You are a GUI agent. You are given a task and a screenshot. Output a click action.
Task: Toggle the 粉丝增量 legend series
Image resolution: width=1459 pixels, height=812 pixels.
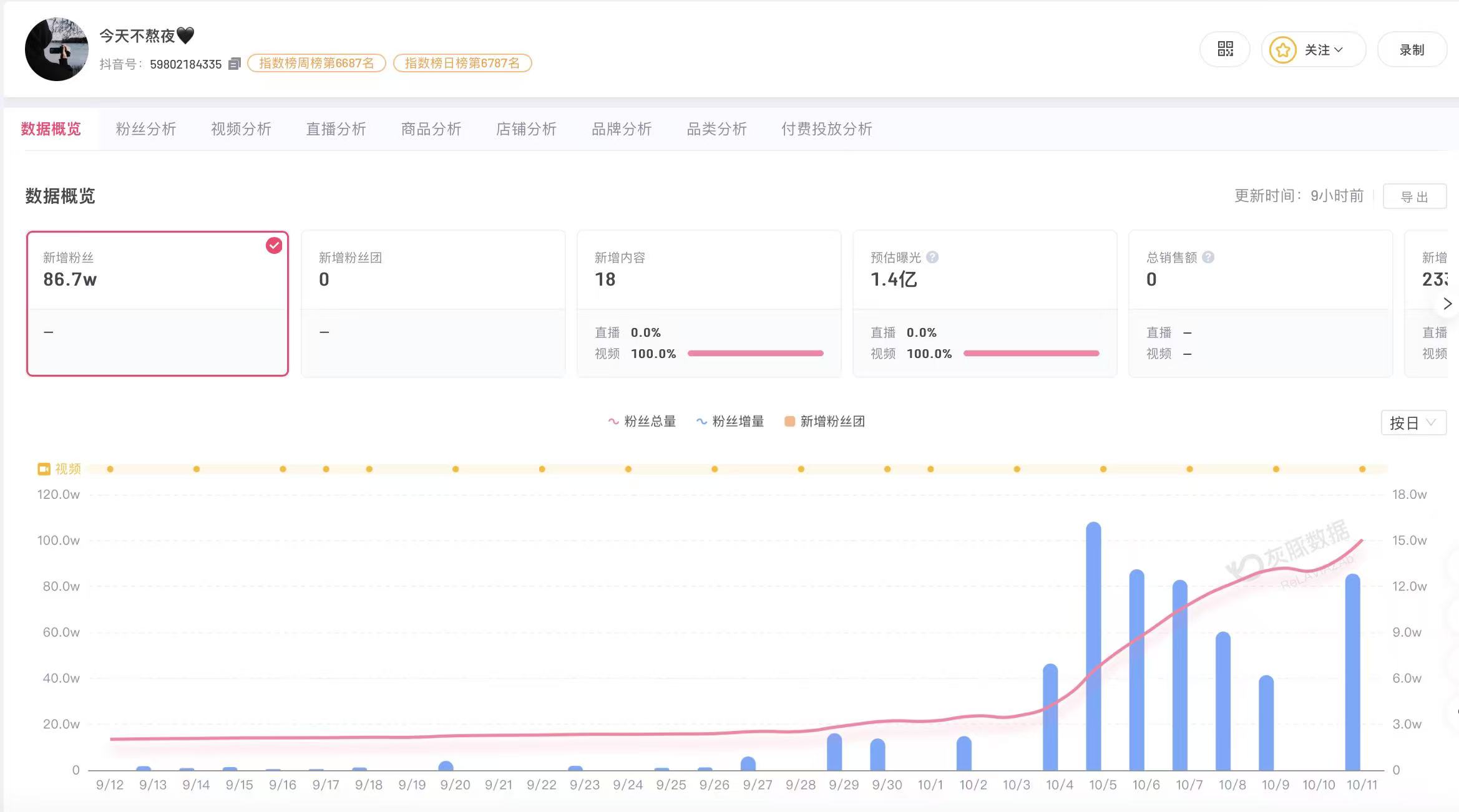point(730,422)
